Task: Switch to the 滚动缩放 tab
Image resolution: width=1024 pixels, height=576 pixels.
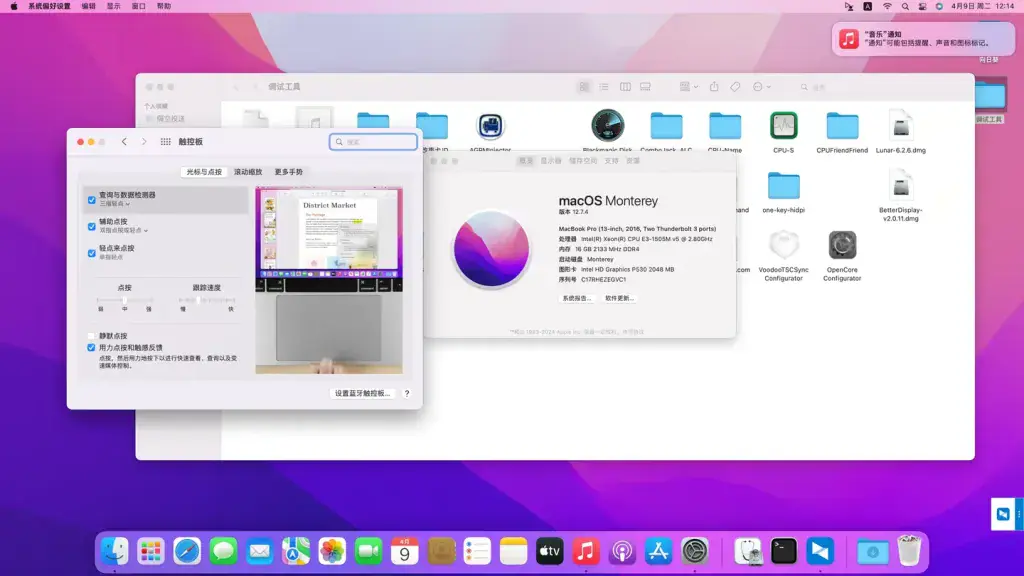Action: (248, 172)
